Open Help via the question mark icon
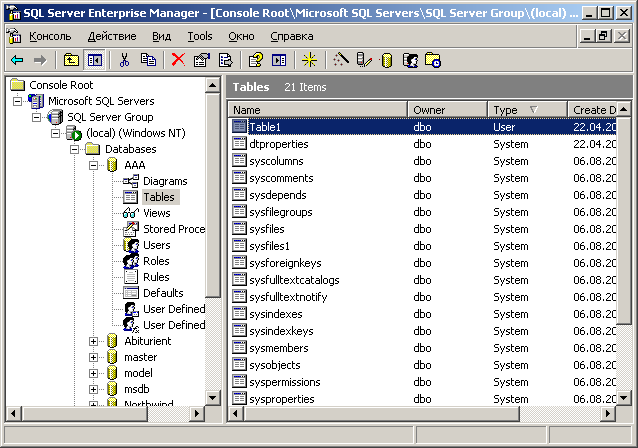Viewport: 638px width, 448px height. click(x=255, y=60)
